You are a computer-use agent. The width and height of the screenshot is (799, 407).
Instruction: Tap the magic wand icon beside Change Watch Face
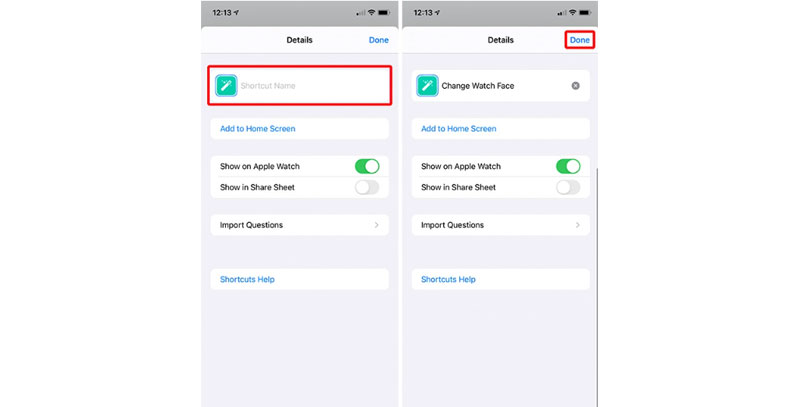point(427,86)
